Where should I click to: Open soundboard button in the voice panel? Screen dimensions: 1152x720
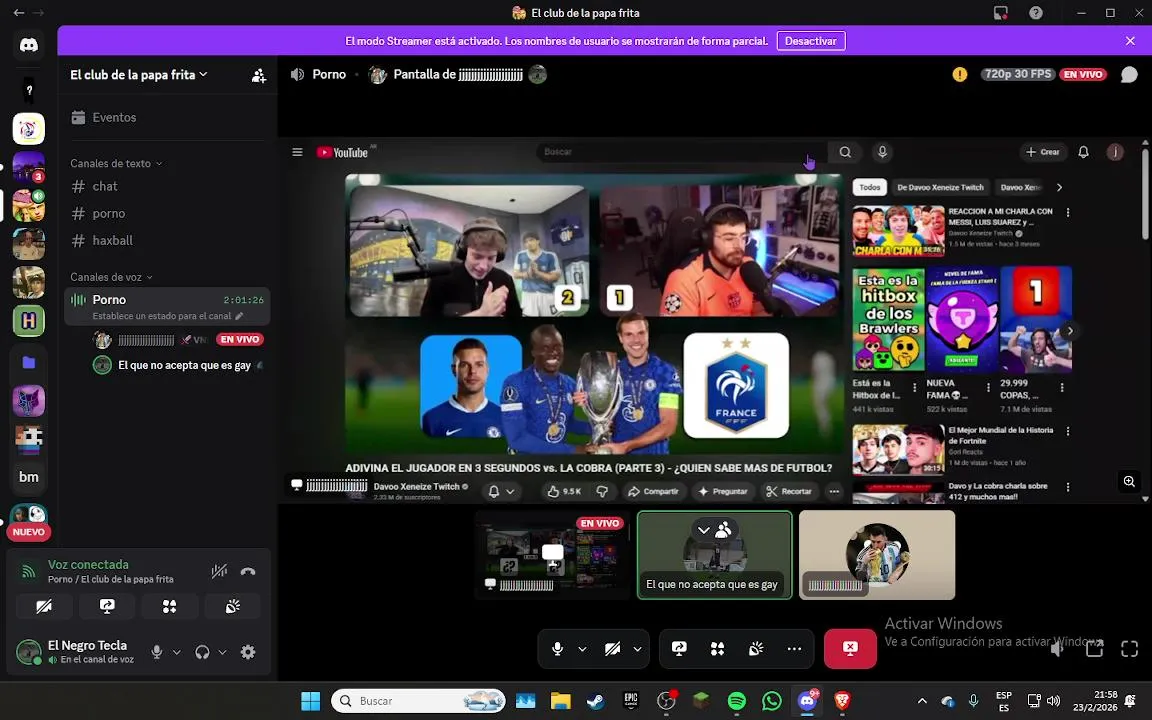232,606
